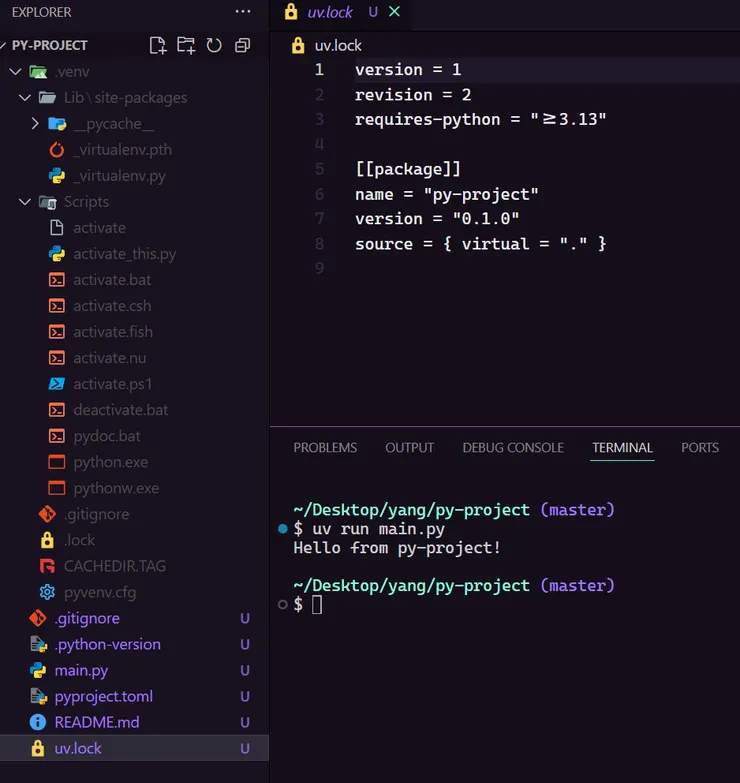Click the EXPLORER panel title
The width and height of the screenshot is (740, 783).
[41, 12]
